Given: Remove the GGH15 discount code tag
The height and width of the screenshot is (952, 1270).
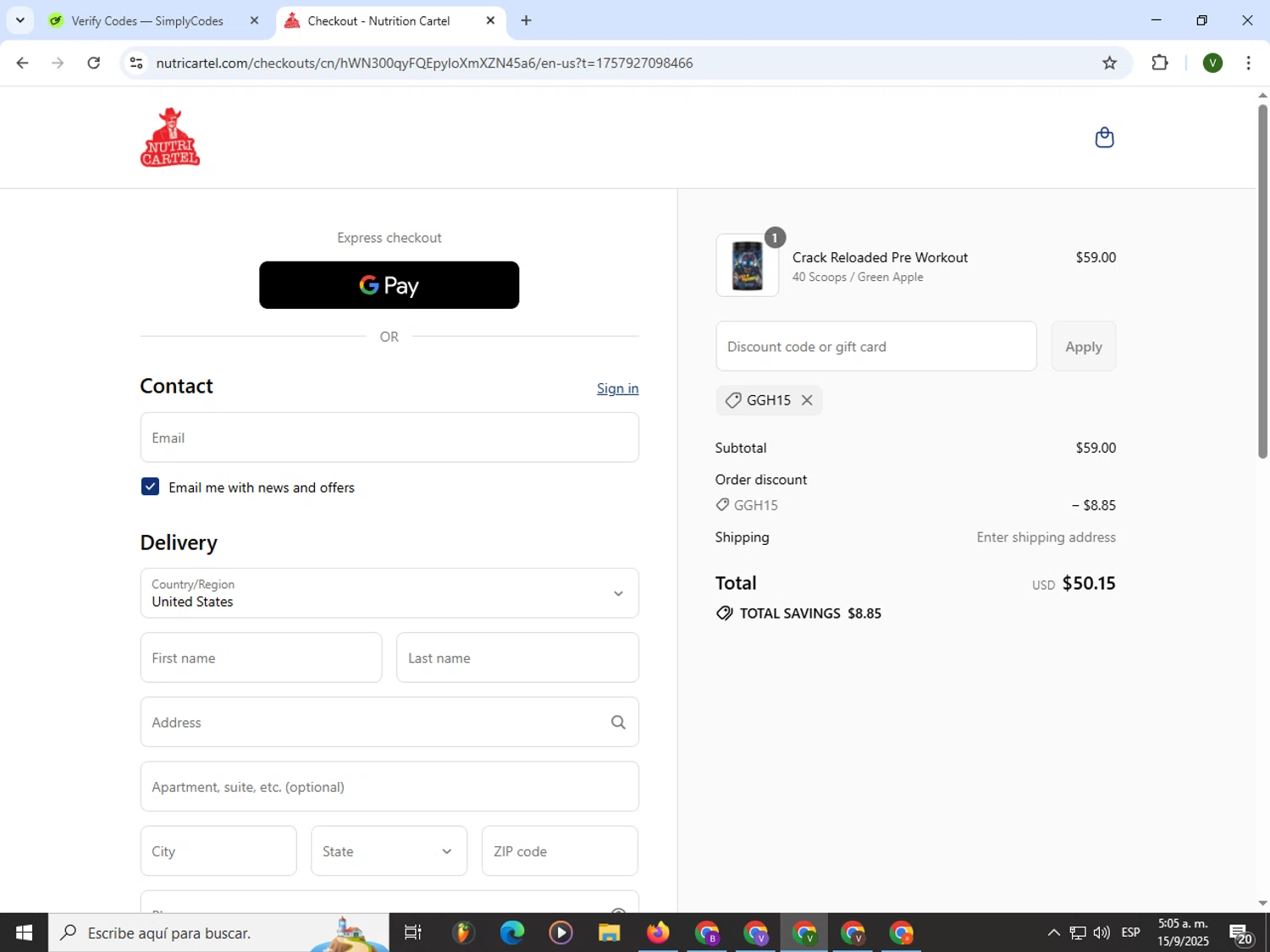Looking at the screenshot, I should click(807, 400).
